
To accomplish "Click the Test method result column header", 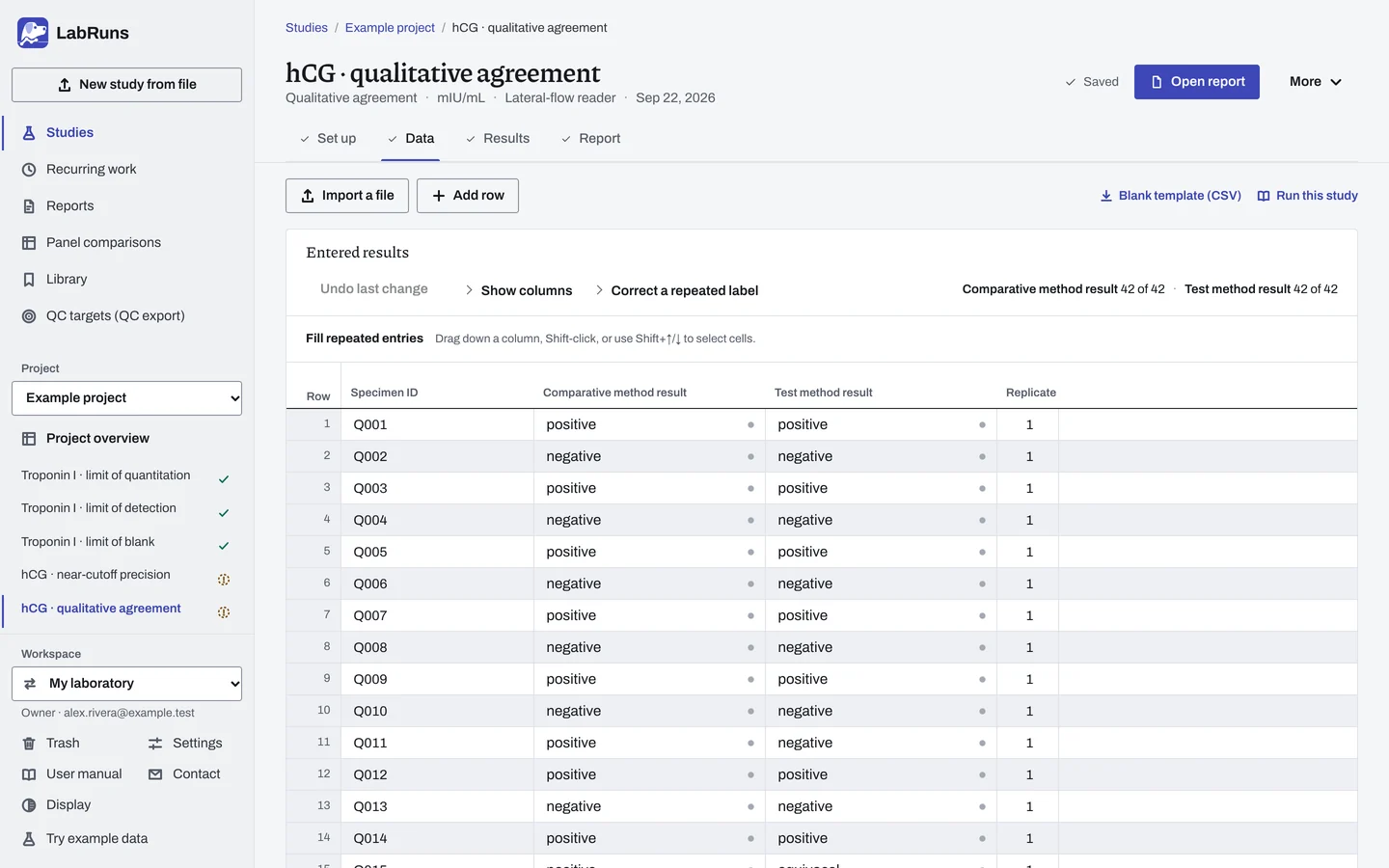I will pos(823,393).
